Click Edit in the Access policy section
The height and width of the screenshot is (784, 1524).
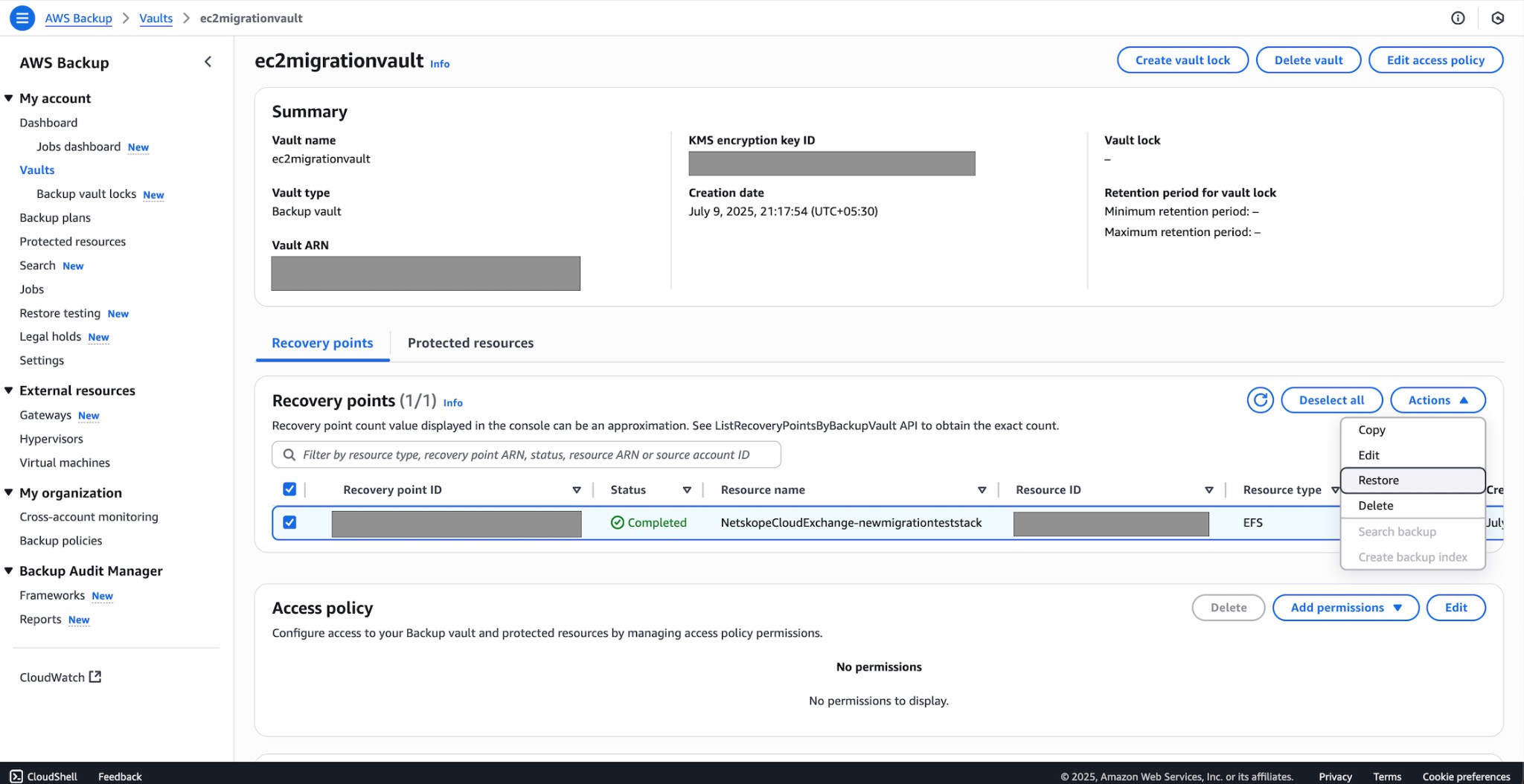pos(1456,608)
